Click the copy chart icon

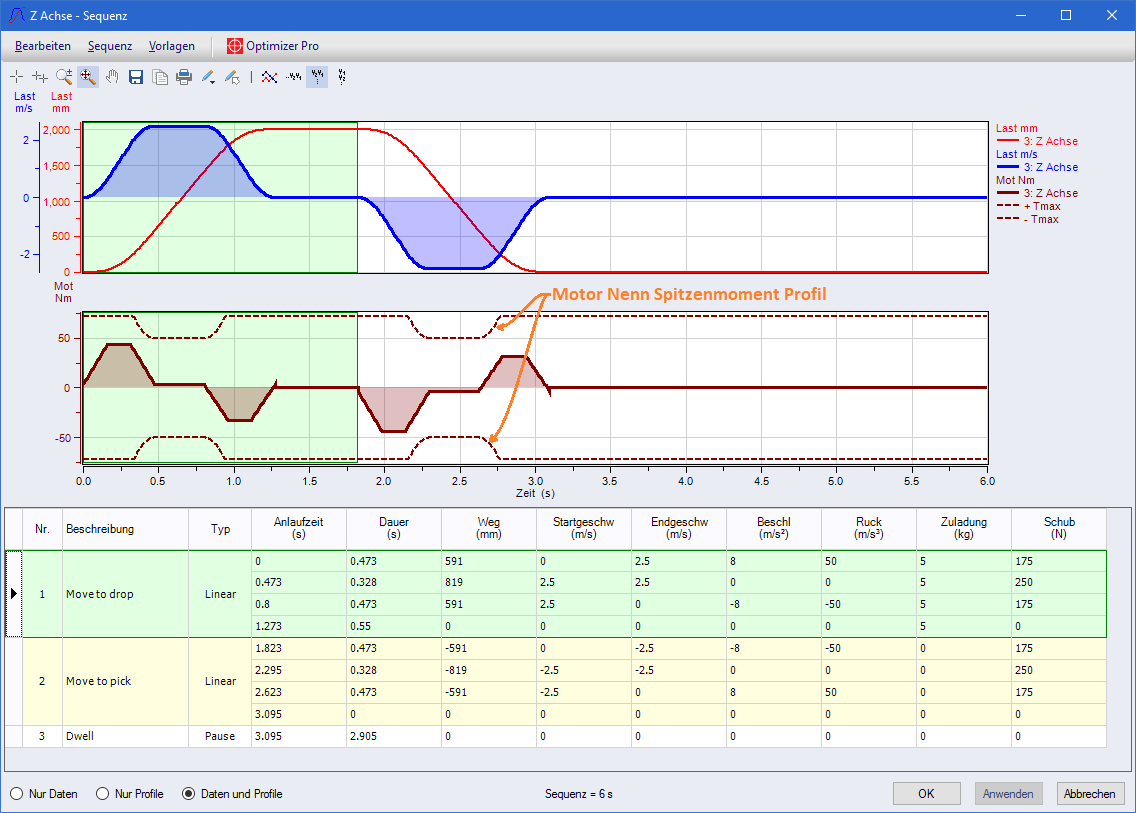tap(160, 77)
